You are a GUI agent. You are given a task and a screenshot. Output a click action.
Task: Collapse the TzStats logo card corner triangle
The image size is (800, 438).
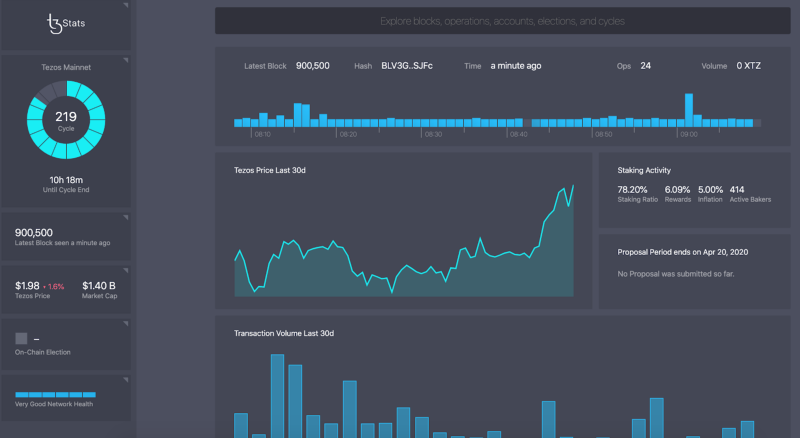[126, 5]
